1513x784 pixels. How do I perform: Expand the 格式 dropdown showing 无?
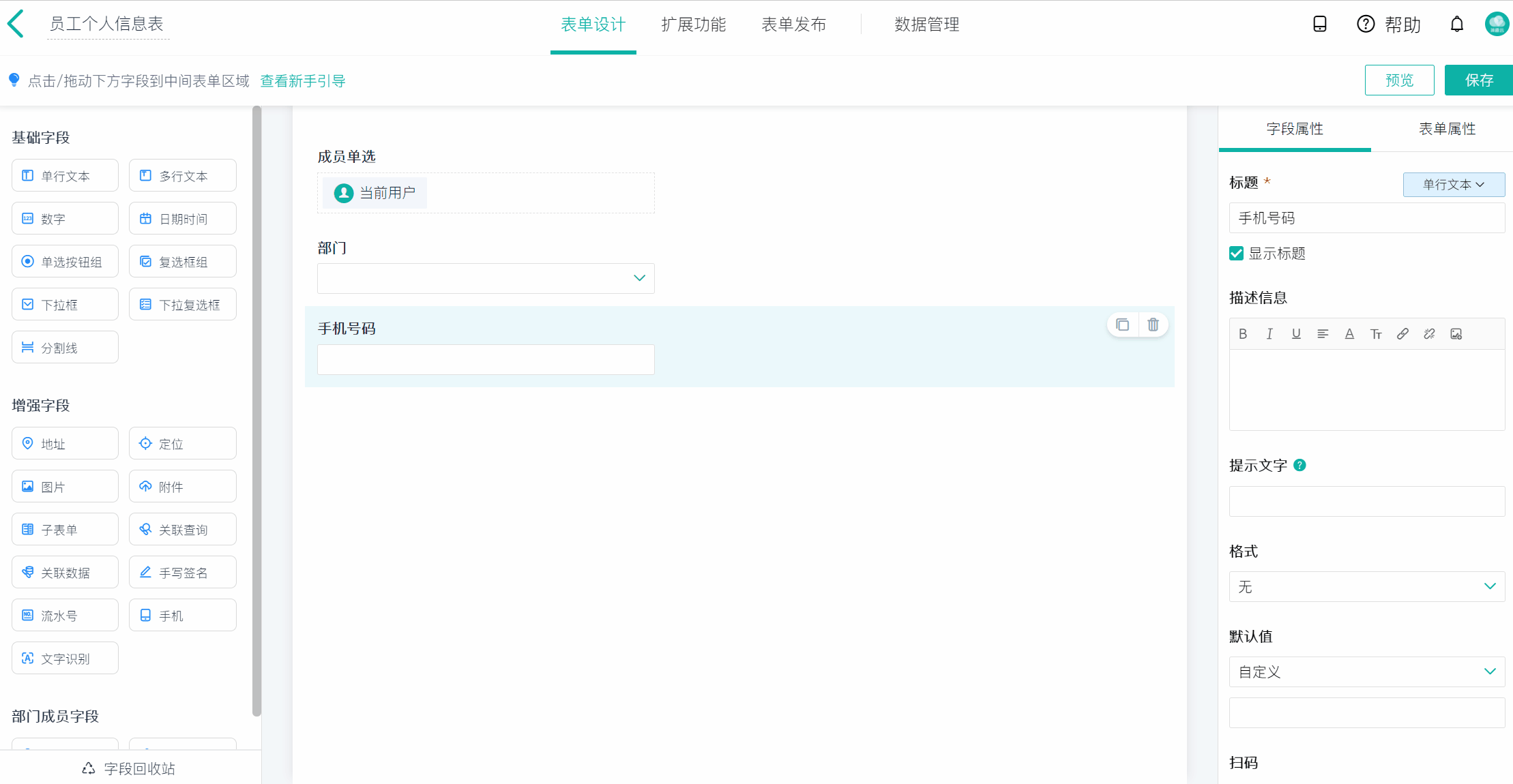[1366, 587]
